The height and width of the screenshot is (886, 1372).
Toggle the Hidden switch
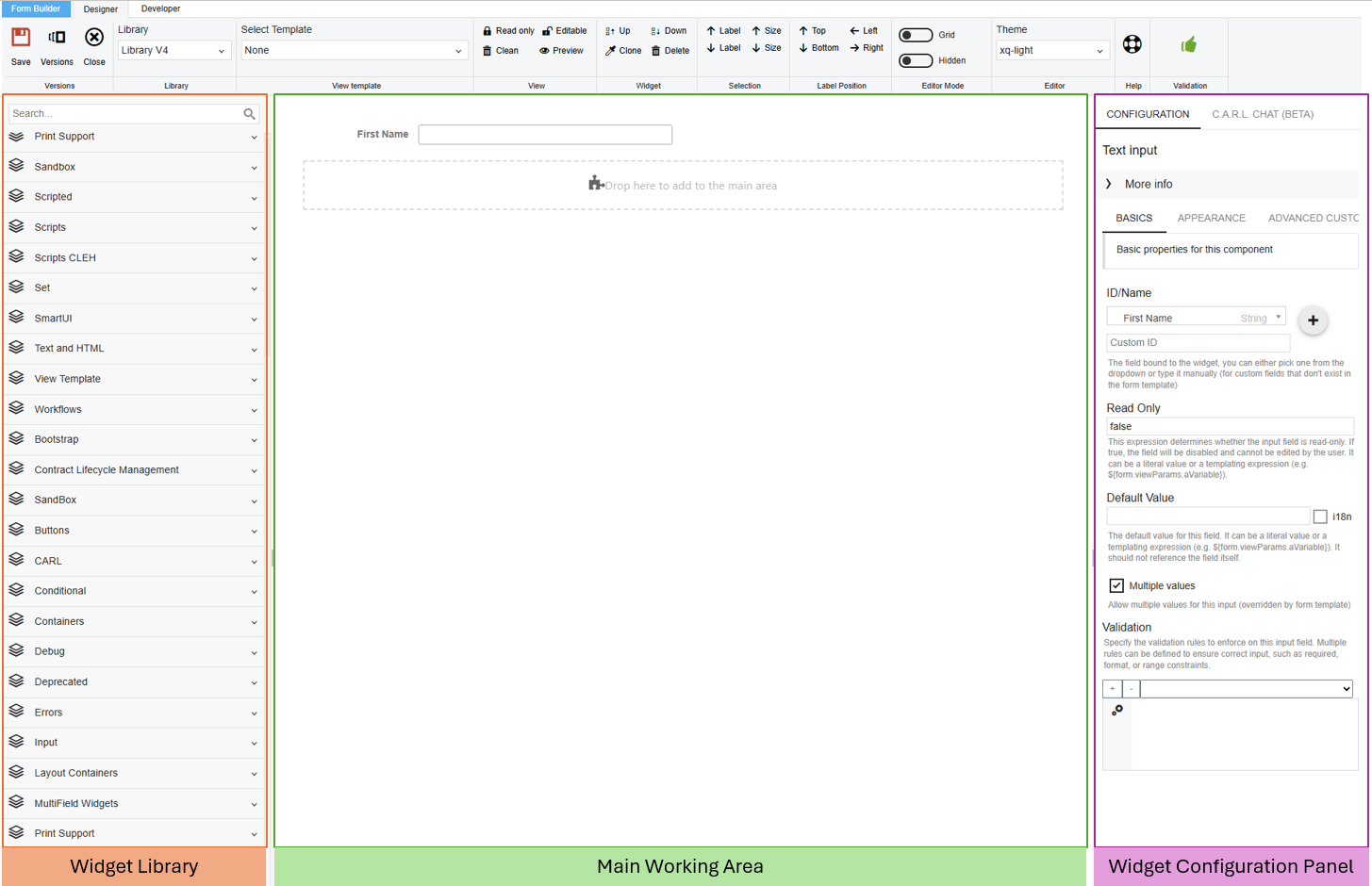point(916,60)
